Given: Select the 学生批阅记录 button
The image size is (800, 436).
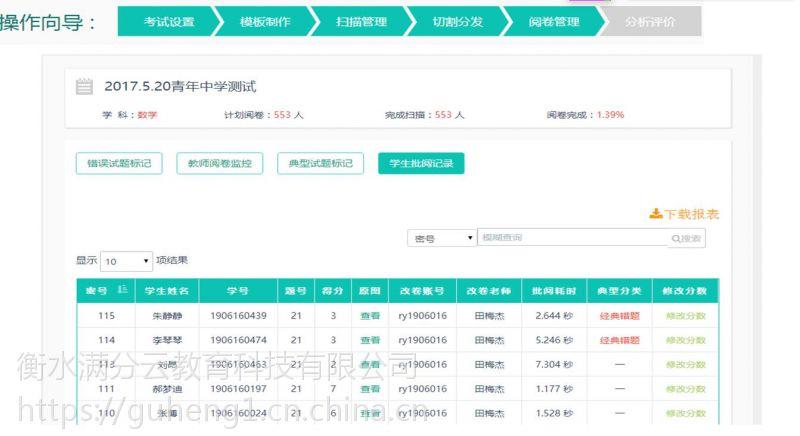Looking at the screenshot, I should [x=421, y=164].
